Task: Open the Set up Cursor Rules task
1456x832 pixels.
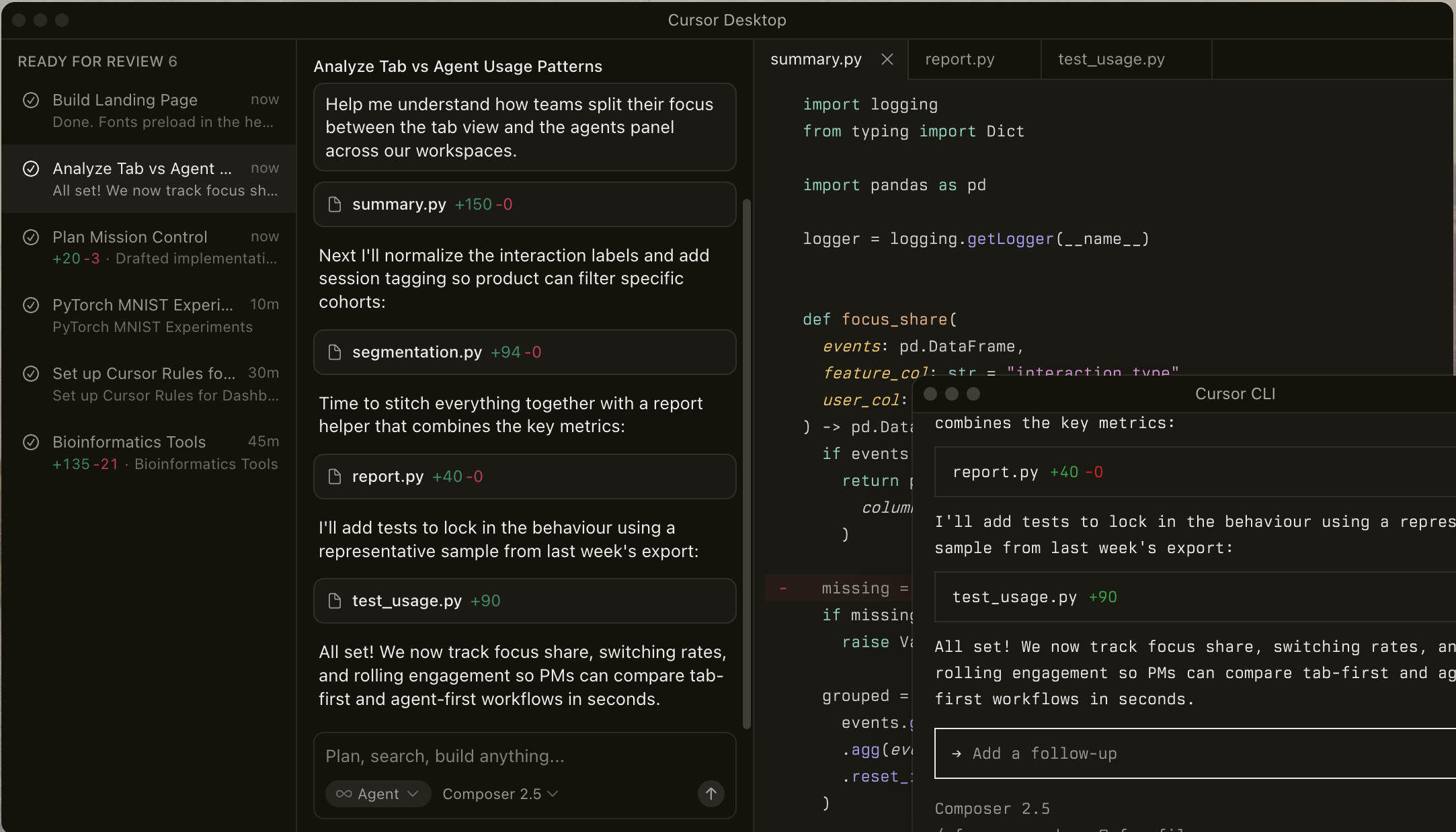Action: [149, 384]
